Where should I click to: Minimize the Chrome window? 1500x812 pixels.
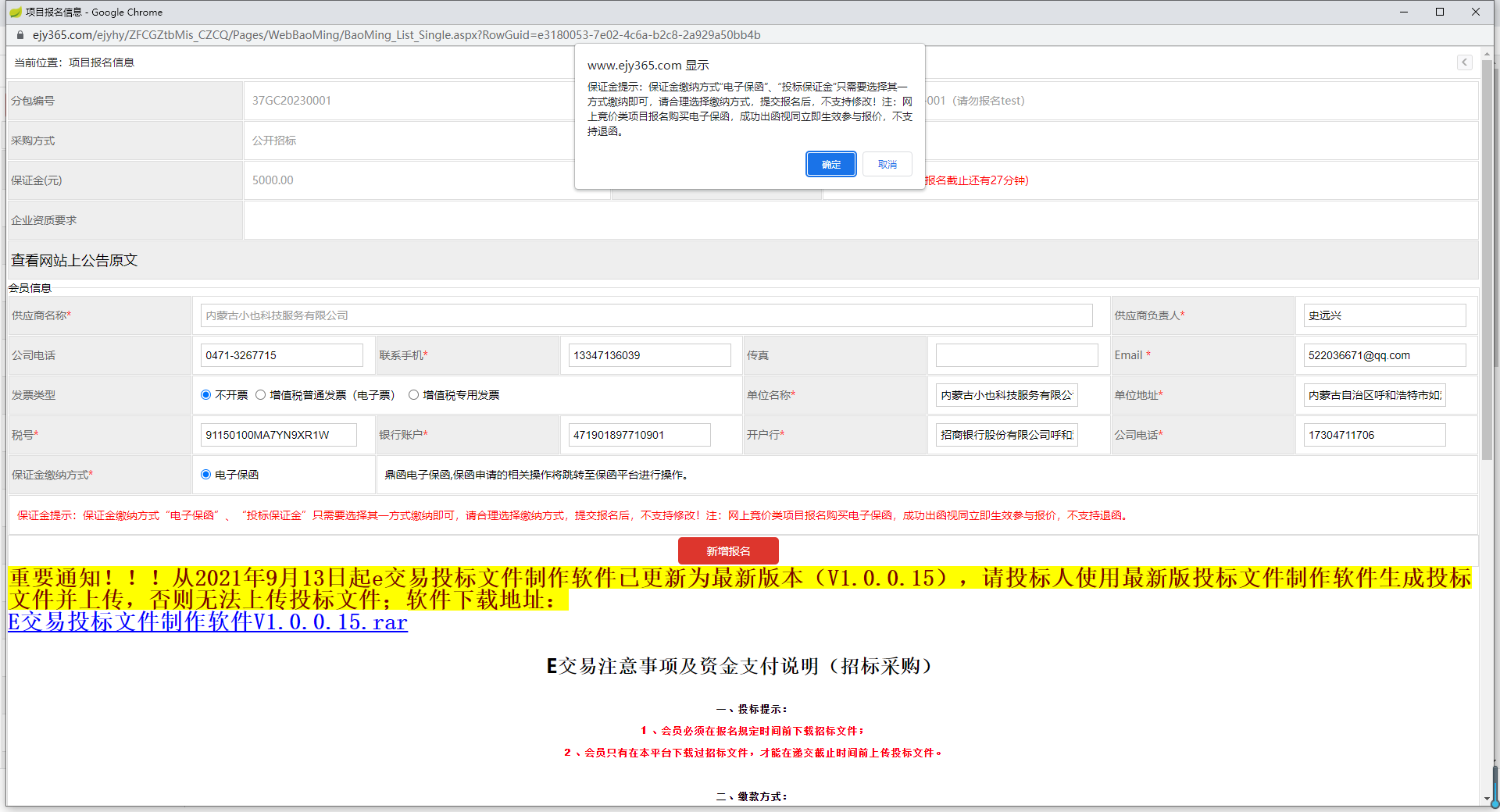pyautogui.click(x=1404, y=12)
